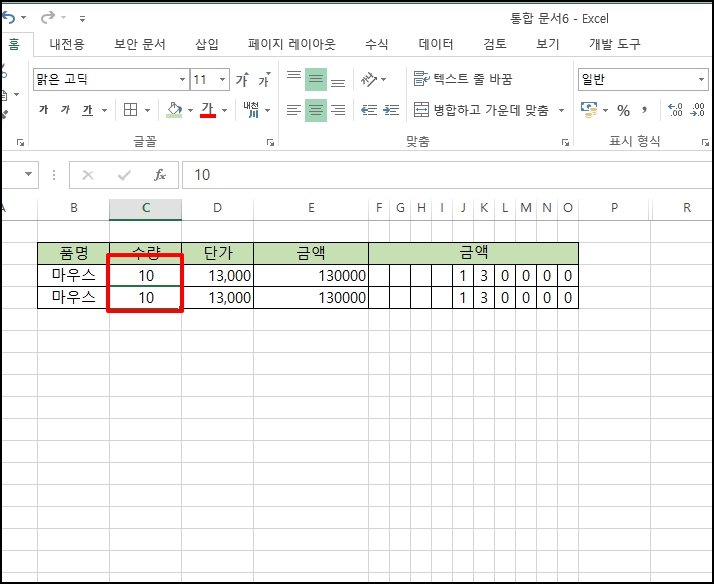
Task: Open 글꼴 font dialog launcher
Action: point(270,143)
